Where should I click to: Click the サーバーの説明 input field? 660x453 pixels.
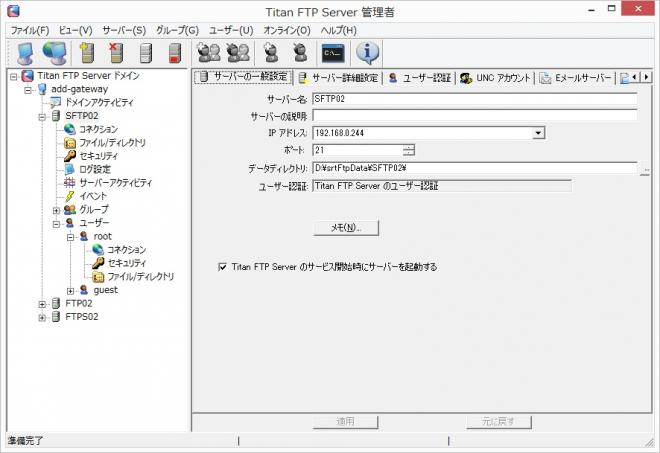point(475,116)
